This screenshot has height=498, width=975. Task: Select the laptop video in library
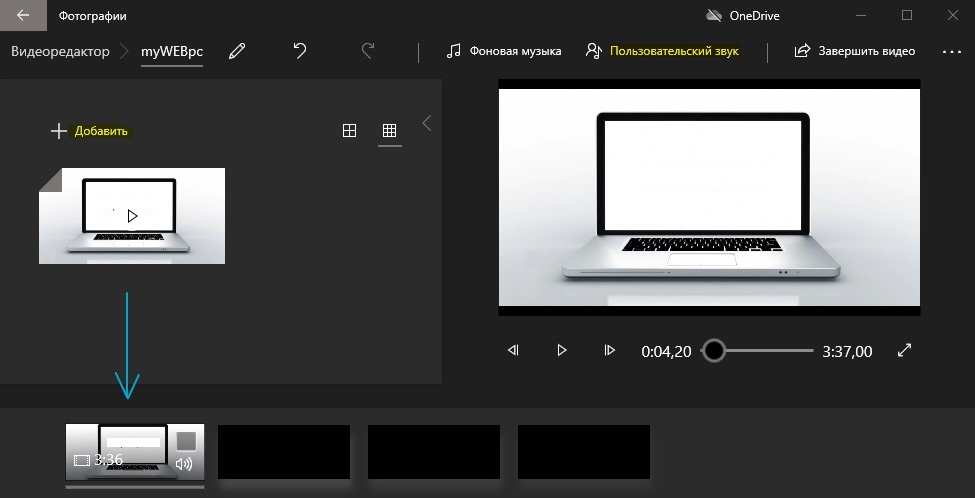[x=132, y=215]
